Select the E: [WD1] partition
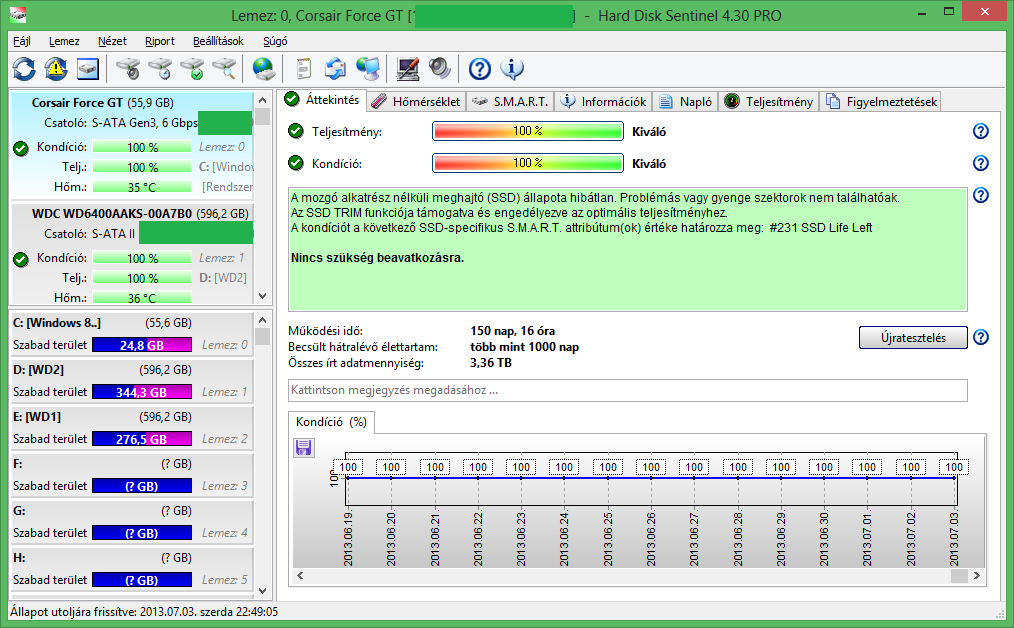1014x628 pixels. click(132, 428)
